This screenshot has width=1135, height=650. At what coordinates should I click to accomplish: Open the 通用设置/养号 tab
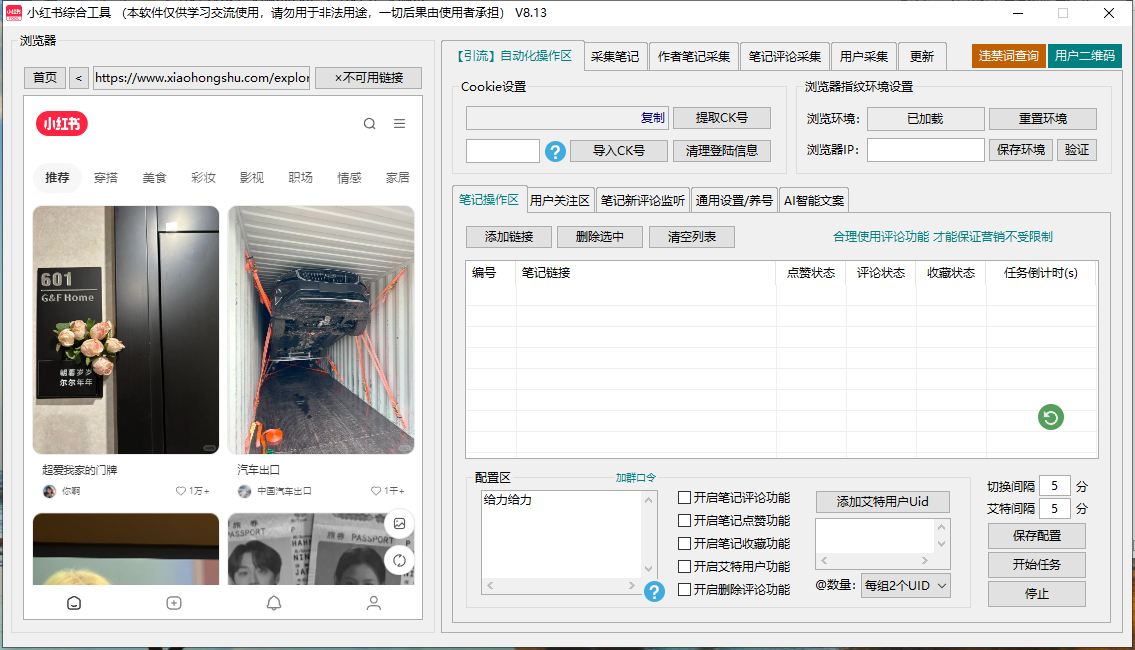coord(734,200)
